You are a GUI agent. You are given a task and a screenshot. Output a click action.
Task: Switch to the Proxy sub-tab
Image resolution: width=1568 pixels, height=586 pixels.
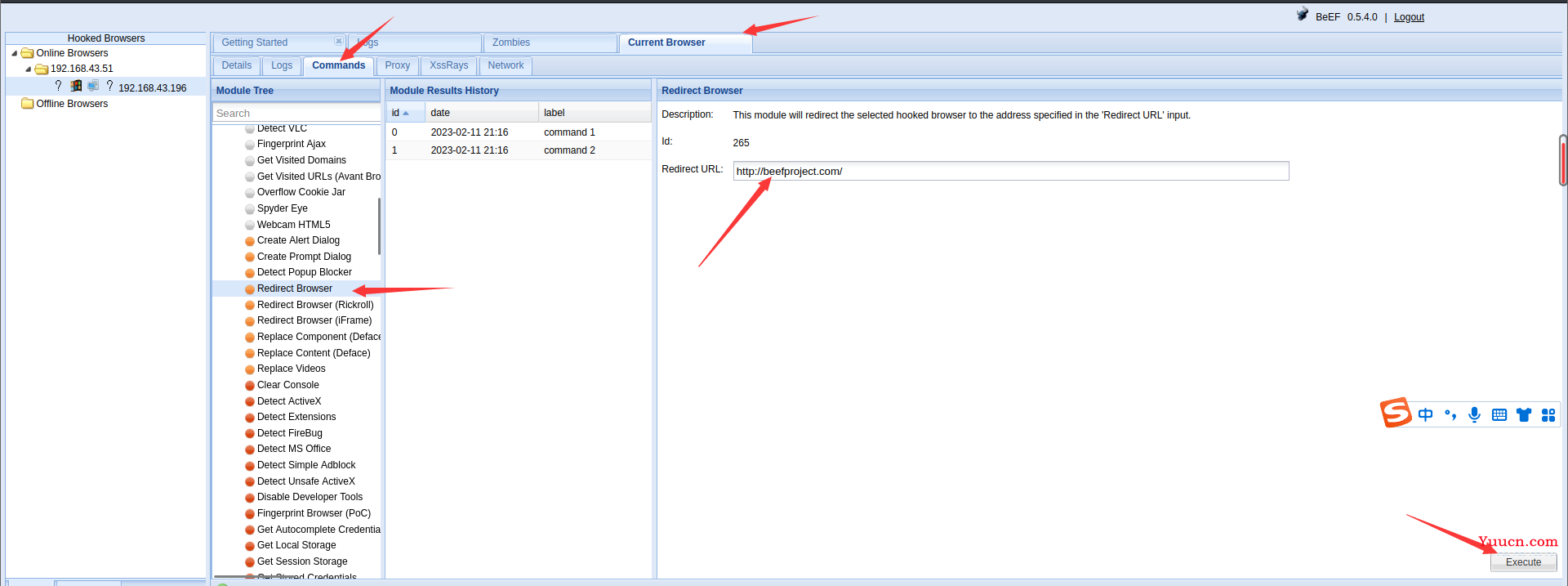(398, 65)
